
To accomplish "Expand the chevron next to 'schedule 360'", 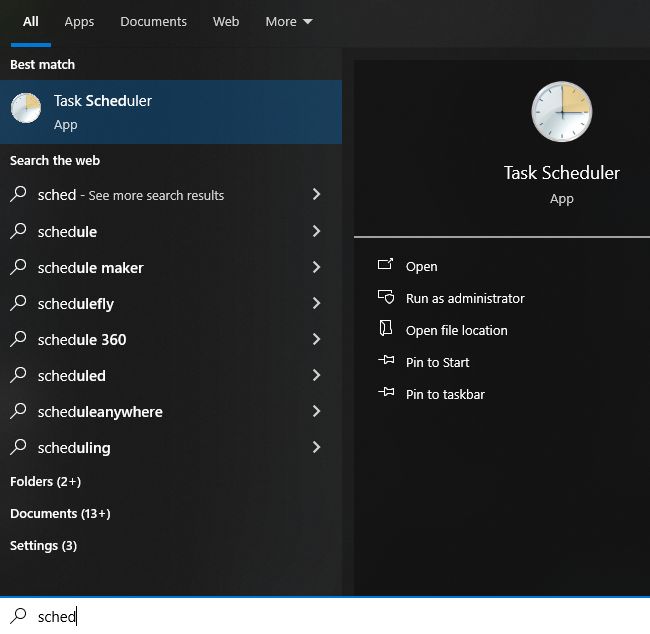I will 316,339.
